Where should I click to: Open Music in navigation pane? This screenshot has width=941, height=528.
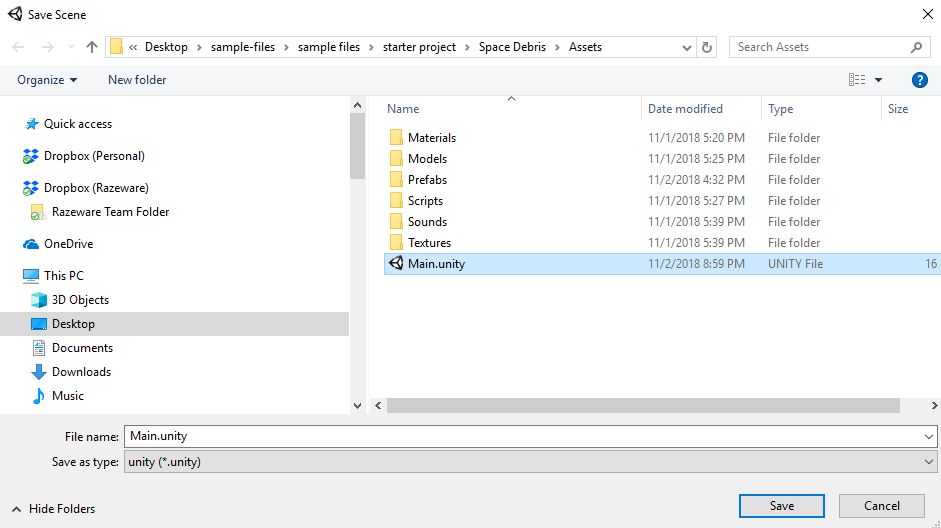pyautogui.click(x=68, y=395)
